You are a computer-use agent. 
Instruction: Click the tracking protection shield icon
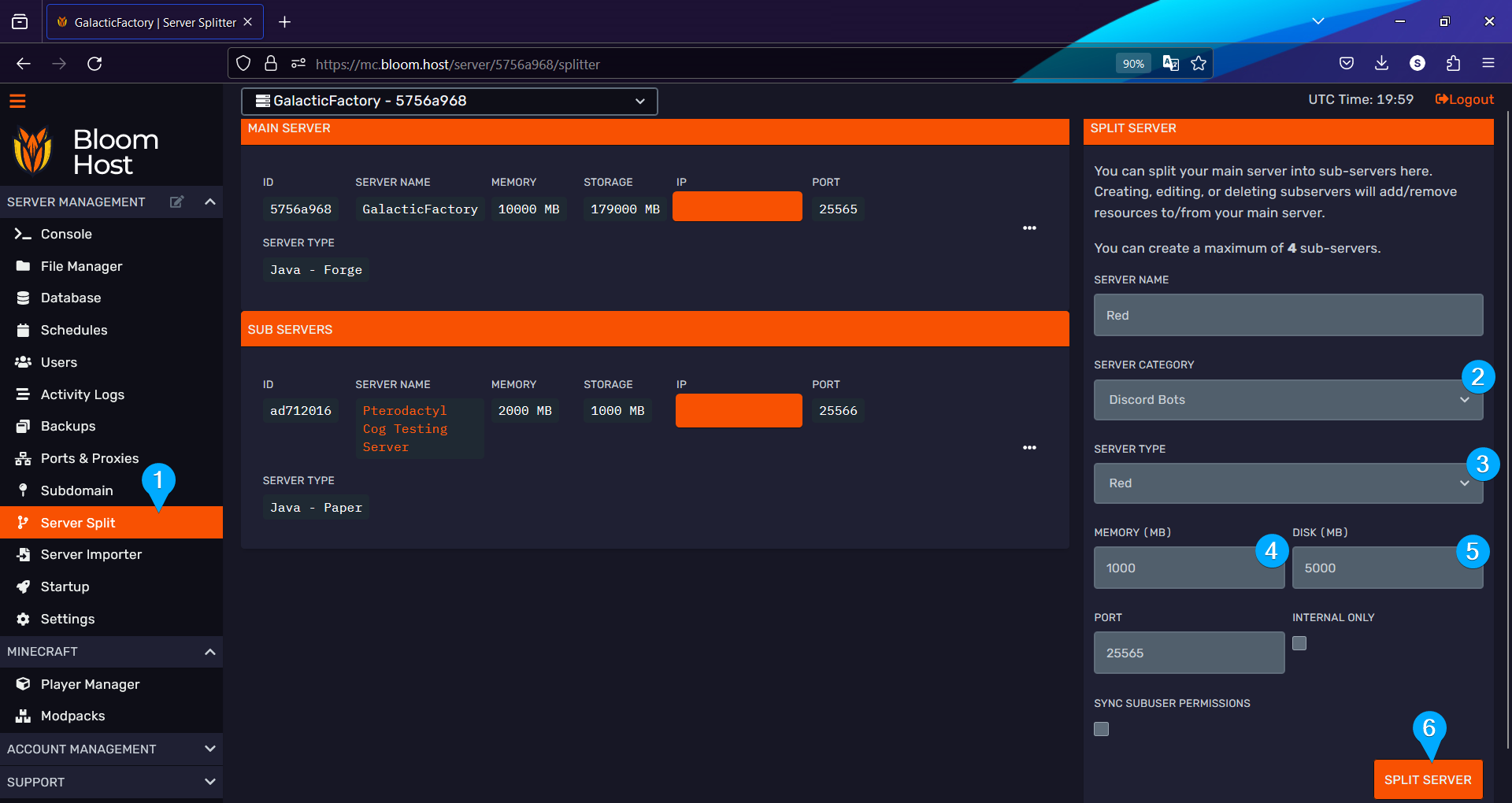[243, 64]
